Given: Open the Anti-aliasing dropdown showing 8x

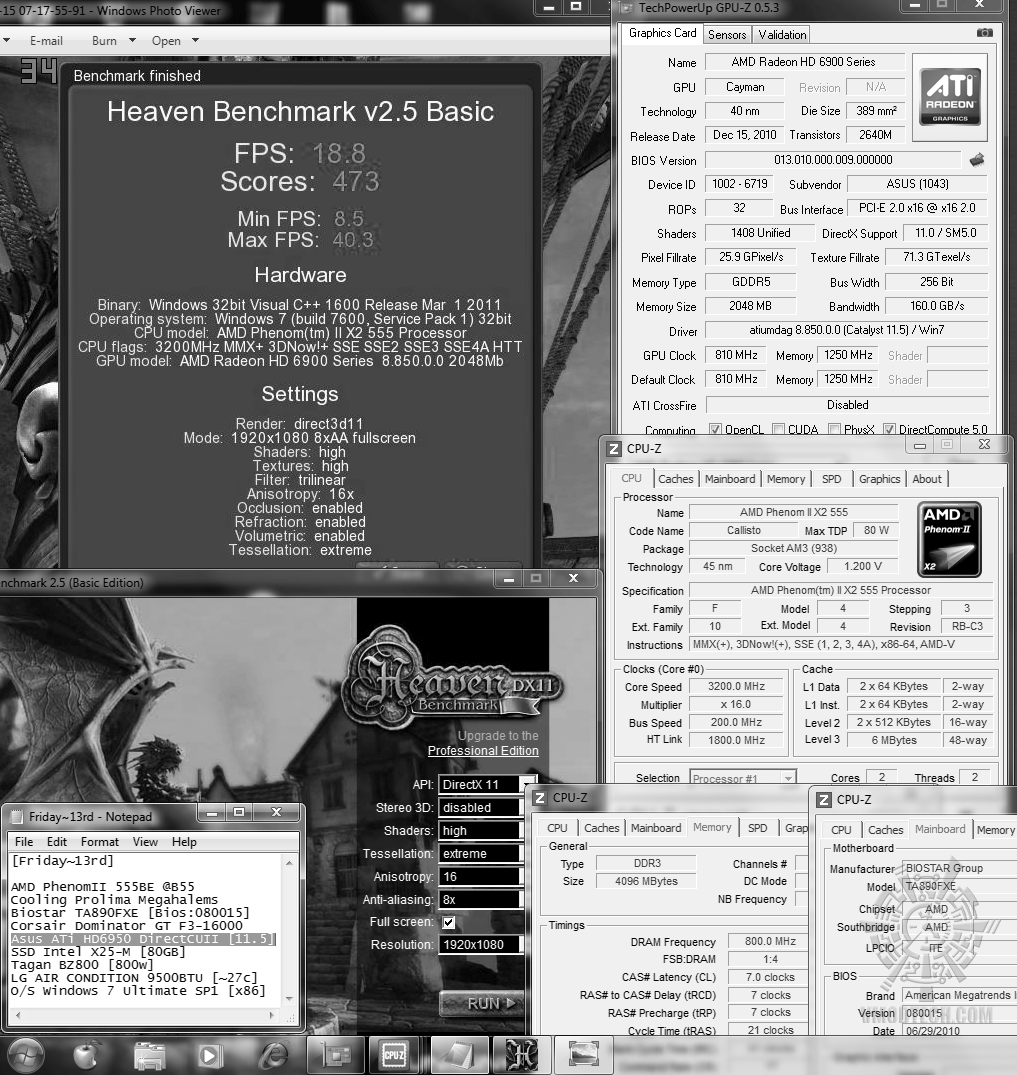Looking at the screenshot, I should [481, 899].
